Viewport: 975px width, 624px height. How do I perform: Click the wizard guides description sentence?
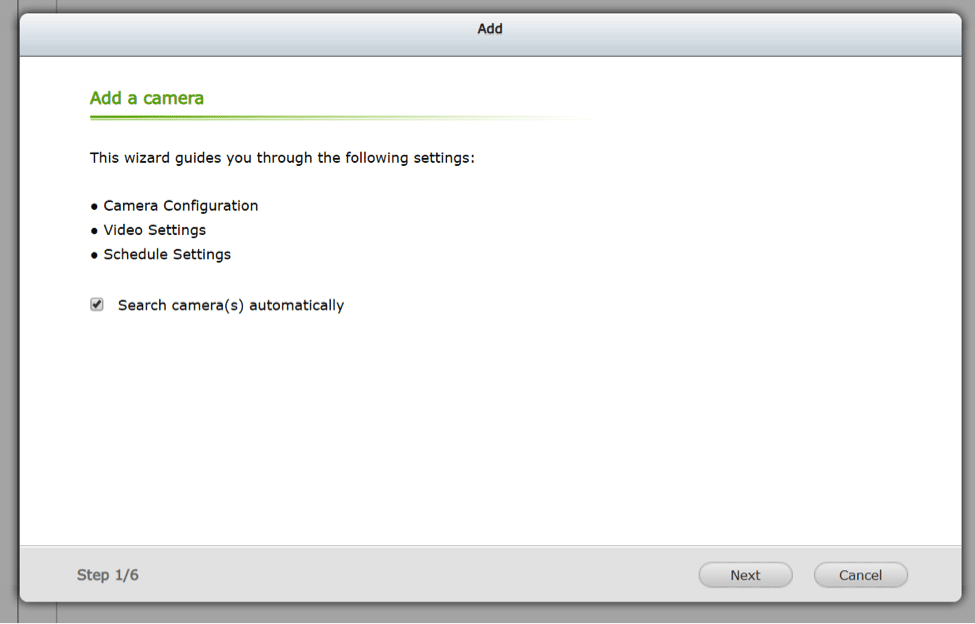(282, 158)
